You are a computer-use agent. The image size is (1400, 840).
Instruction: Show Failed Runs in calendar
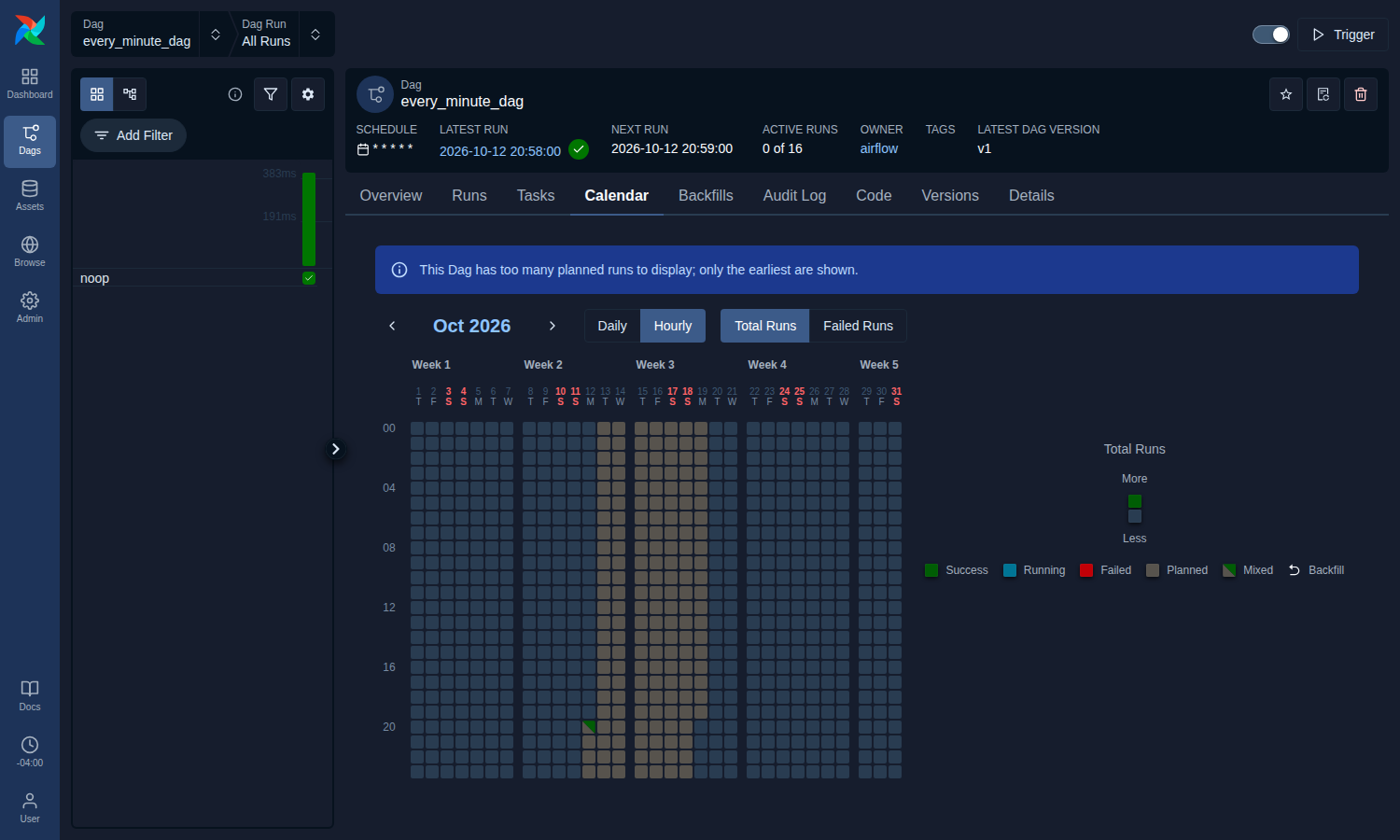click(858, 326)
